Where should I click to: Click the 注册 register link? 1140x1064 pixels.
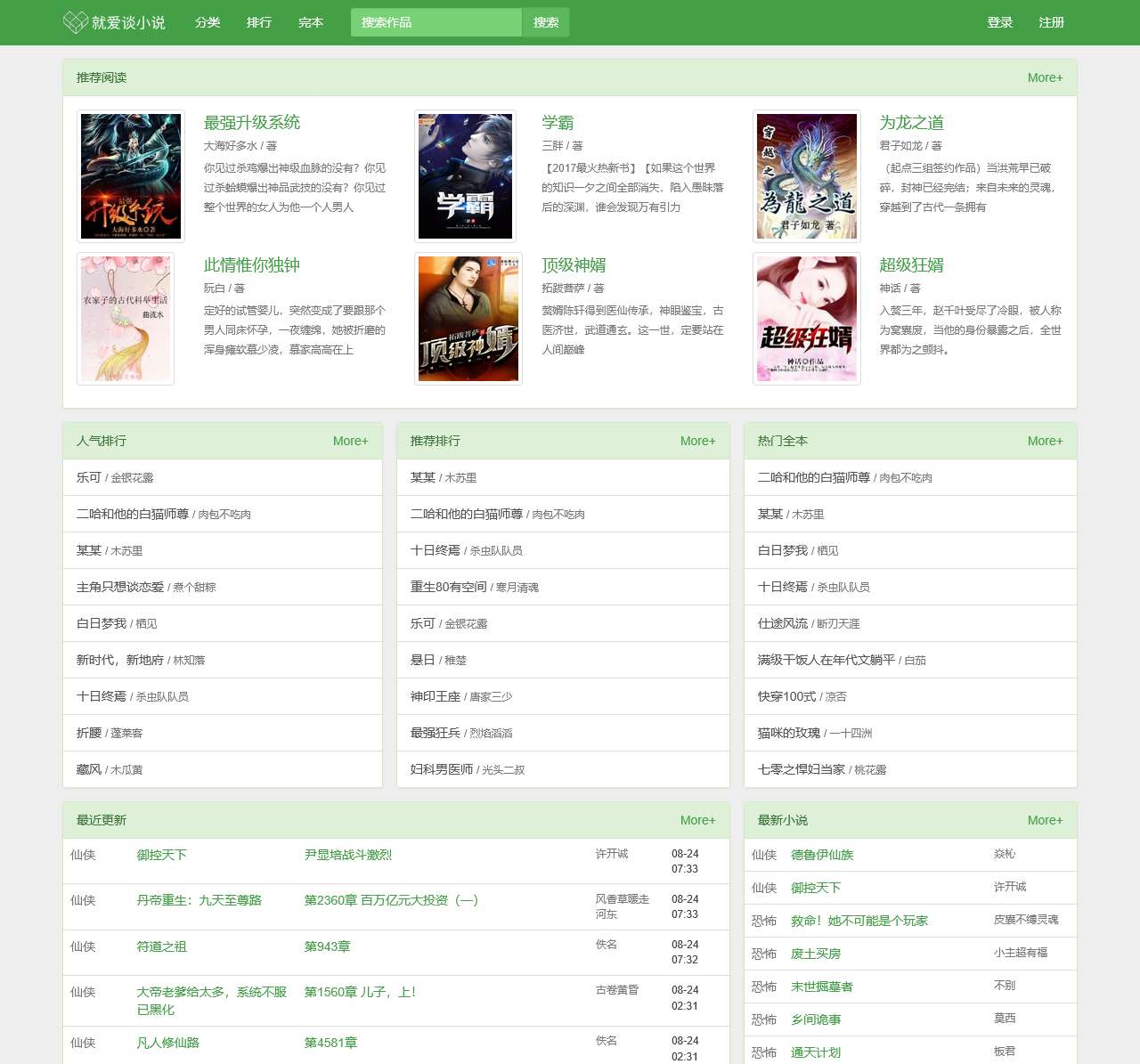pos(1052,22)
